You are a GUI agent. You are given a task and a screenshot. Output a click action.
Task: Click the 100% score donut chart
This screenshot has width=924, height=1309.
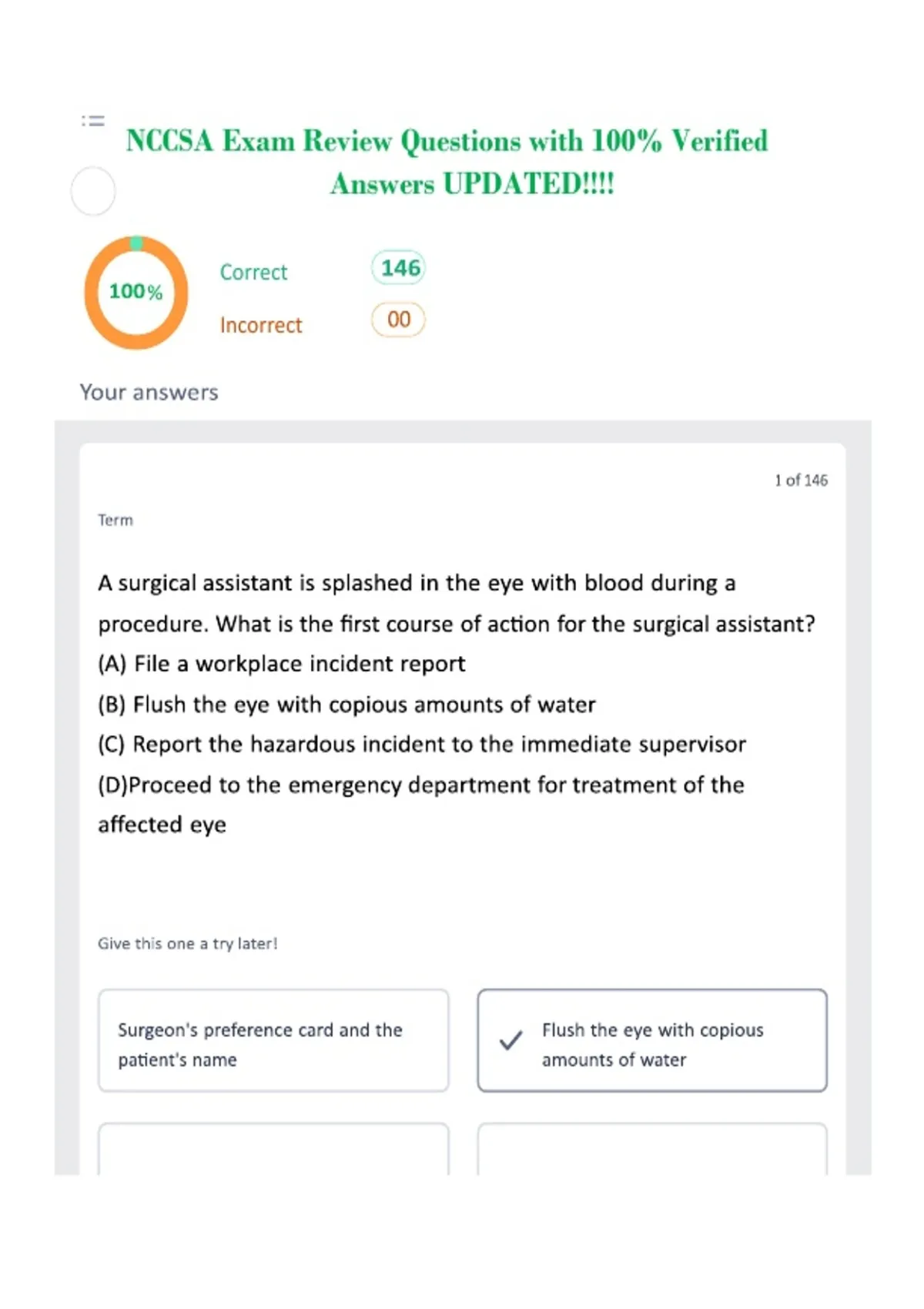[136, 293]
